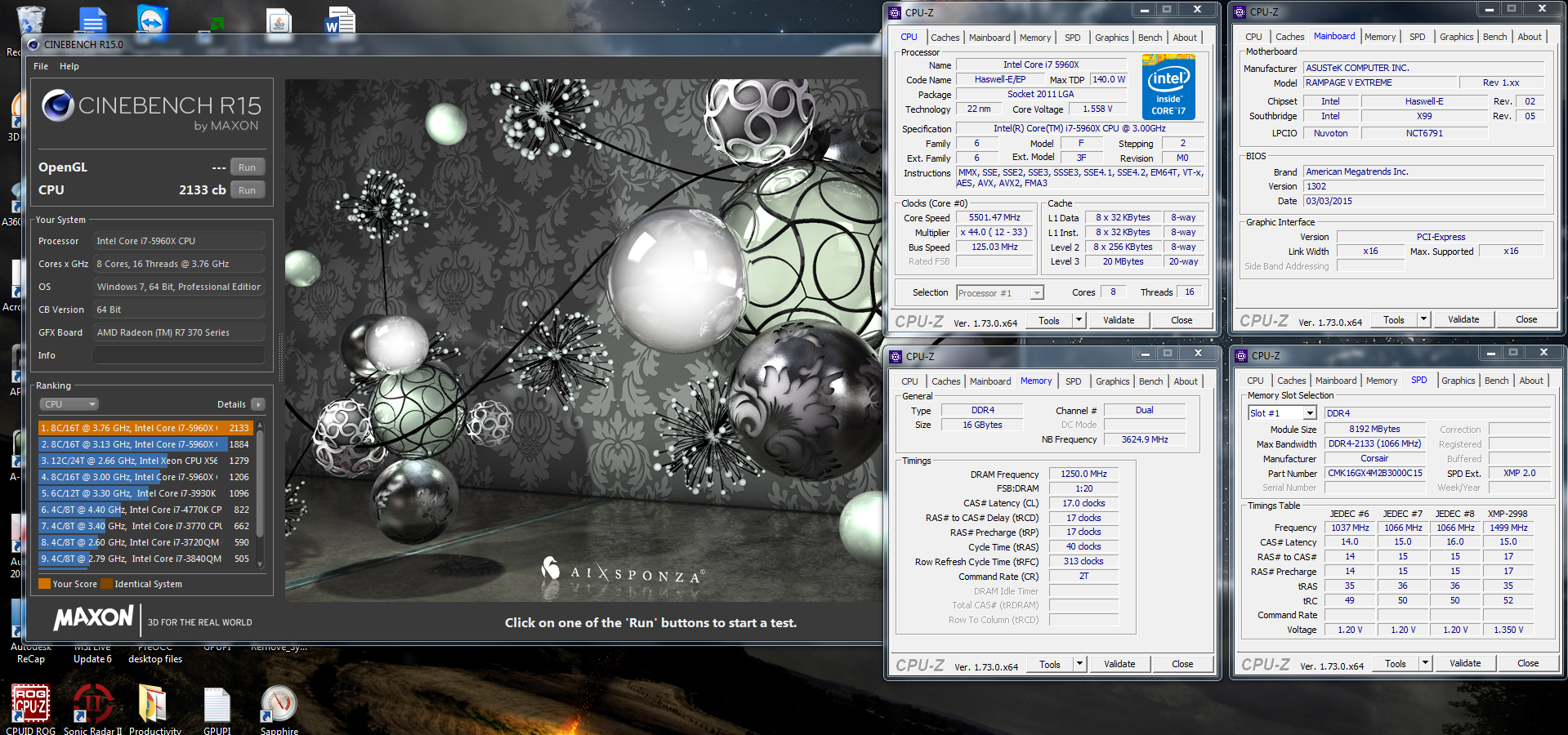The image size is (1568, 735).
Task: Select ranking row 9 Core i7-3840QM
Action: tap(145, 559)
